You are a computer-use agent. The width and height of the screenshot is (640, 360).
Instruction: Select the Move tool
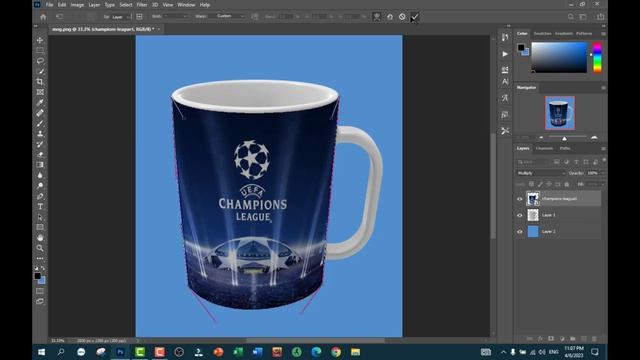pyautogui.click(x=40, y=40)
